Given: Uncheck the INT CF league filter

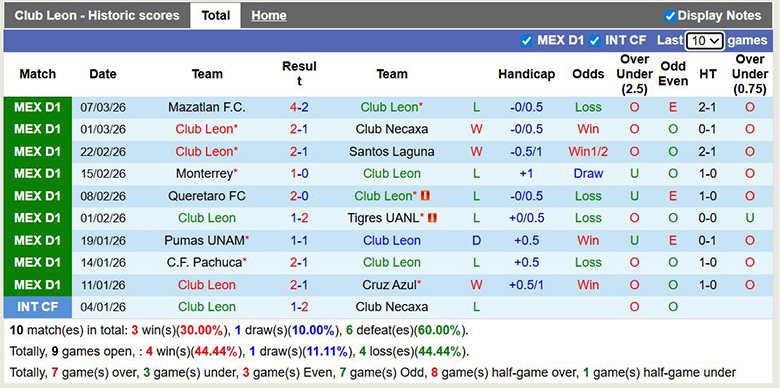Looking at the screenshot, I should point(594,41).
